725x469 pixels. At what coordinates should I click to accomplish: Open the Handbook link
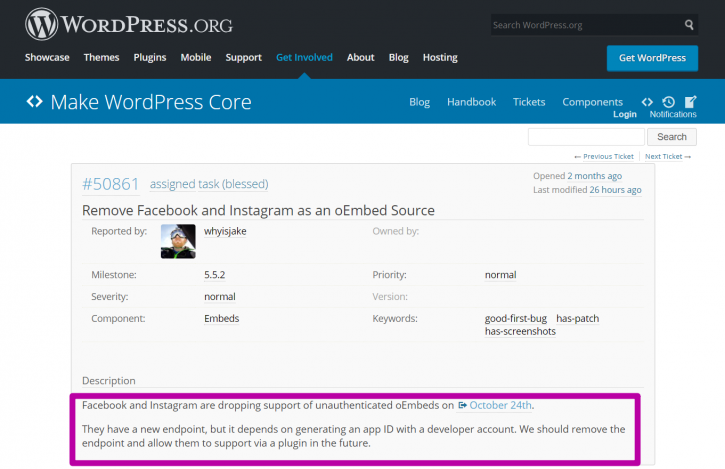[471, 102]
